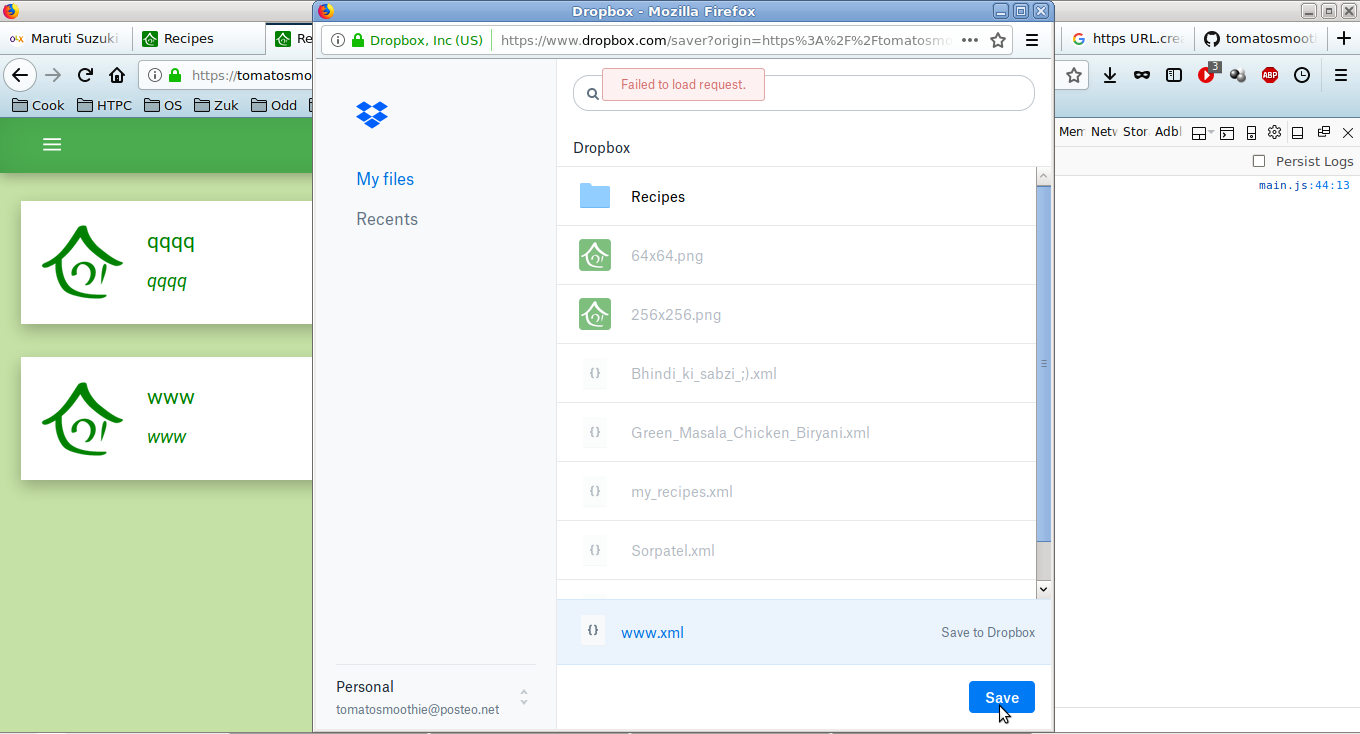Open browsing history via the clock icon
Image resolution: width=1360 pixels, height=734 pixels.
[1301, 75]
